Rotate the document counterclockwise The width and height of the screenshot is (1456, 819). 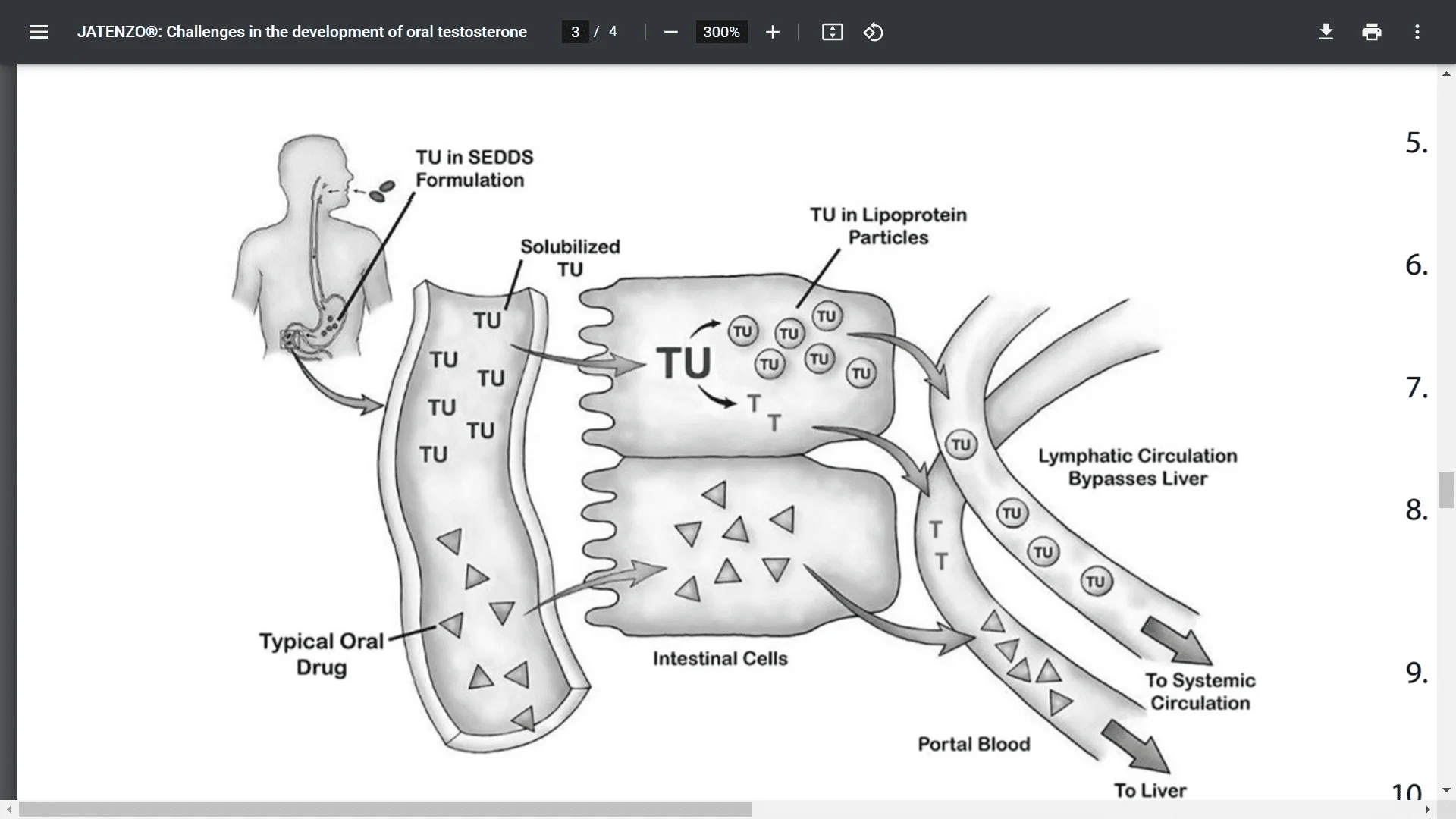click(873, 32)
